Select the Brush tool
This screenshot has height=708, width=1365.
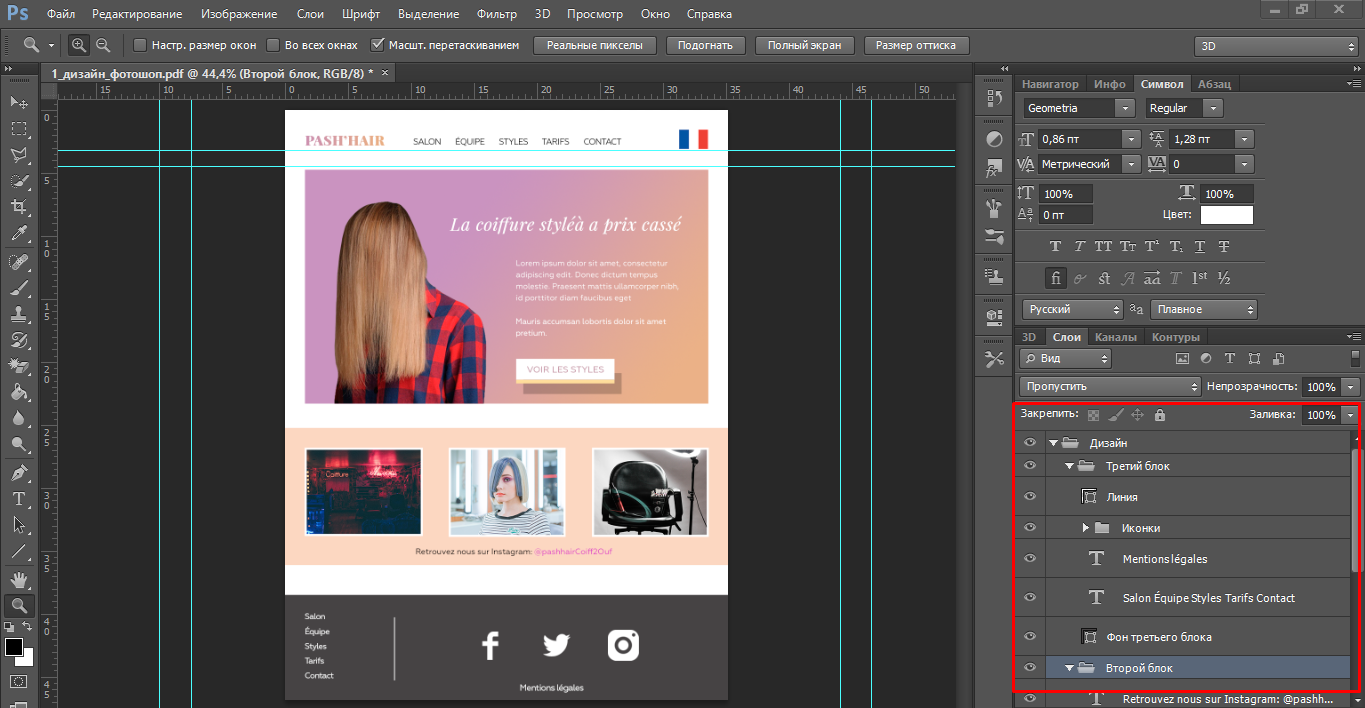pyautogui.click(x=18, y=287)
